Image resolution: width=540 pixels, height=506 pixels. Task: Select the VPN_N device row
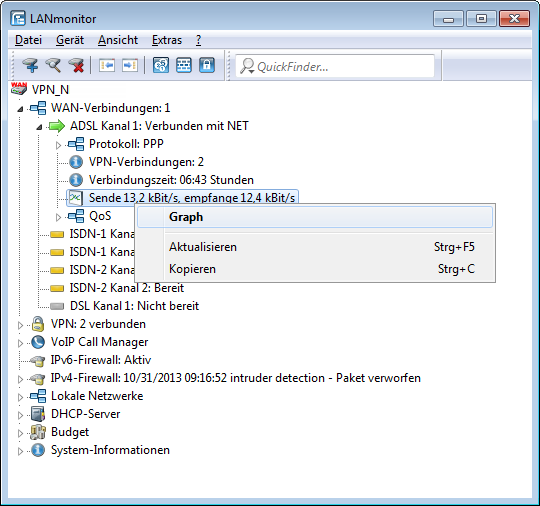(x=50, y=90)
